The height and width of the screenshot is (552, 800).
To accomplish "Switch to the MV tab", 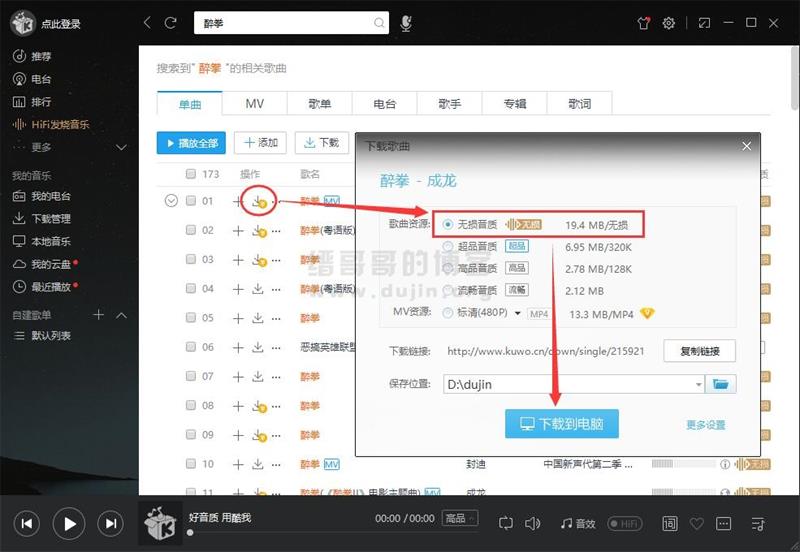I will (255, 104).
